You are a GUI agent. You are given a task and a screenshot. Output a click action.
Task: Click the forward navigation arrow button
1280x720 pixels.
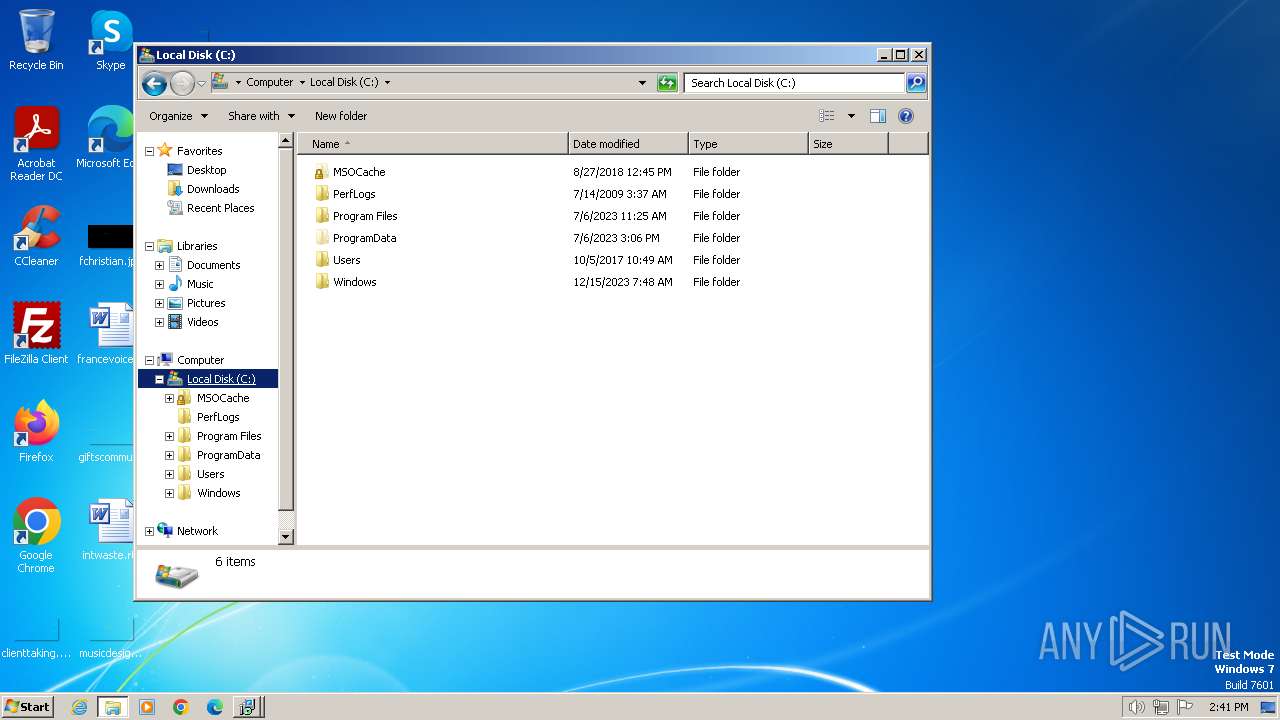point(182,83)
